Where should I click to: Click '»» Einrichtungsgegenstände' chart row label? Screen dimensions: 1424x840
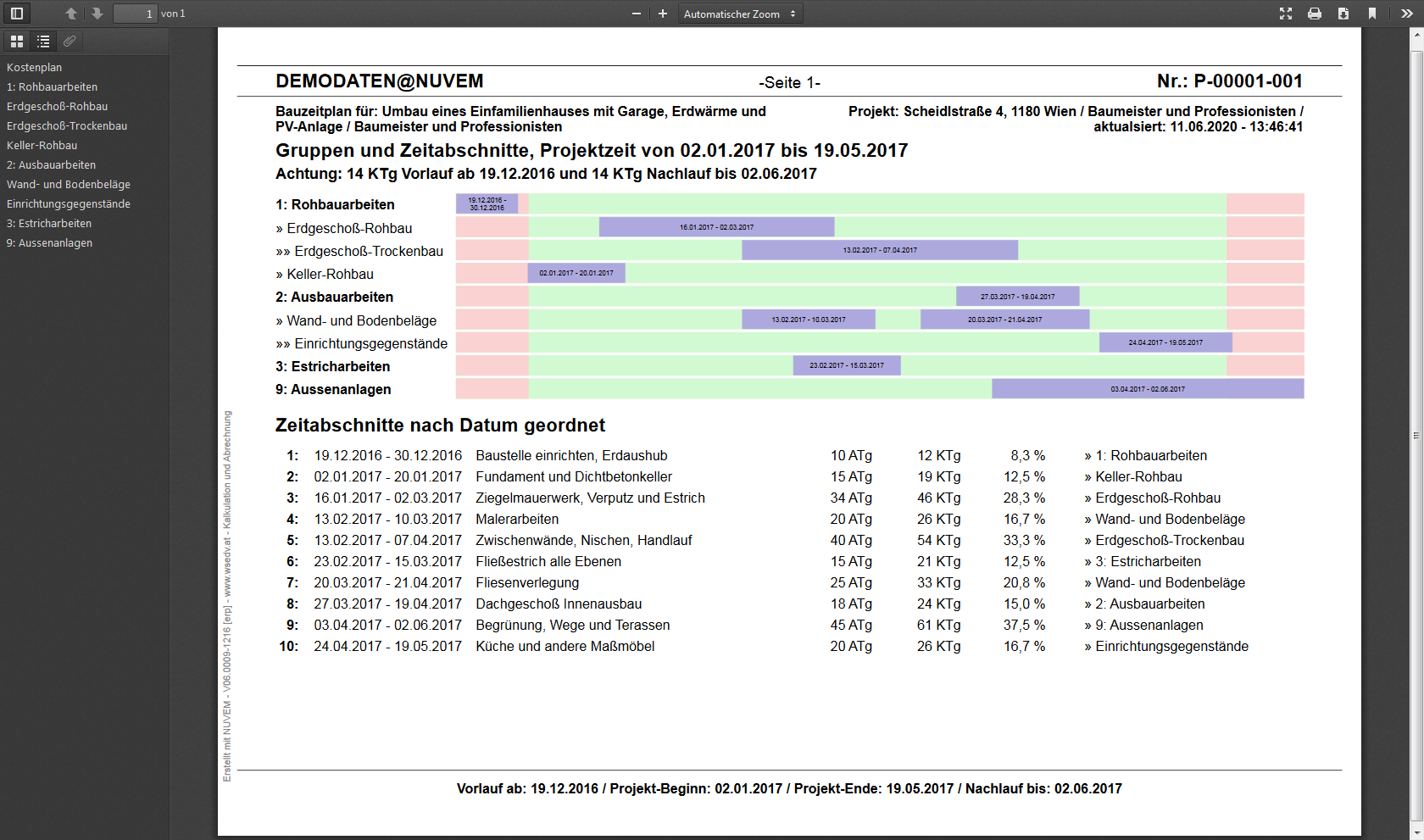pos(362,344)
